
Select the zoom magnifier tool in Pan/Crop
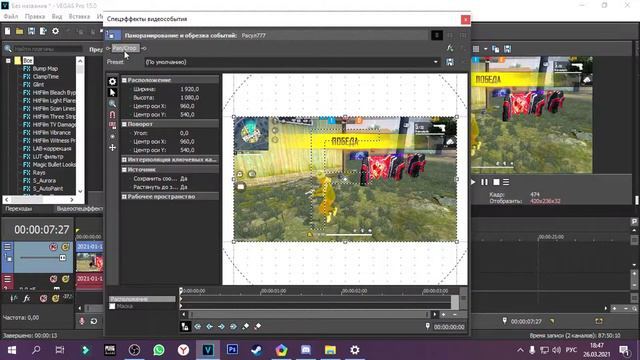point(112,104)
